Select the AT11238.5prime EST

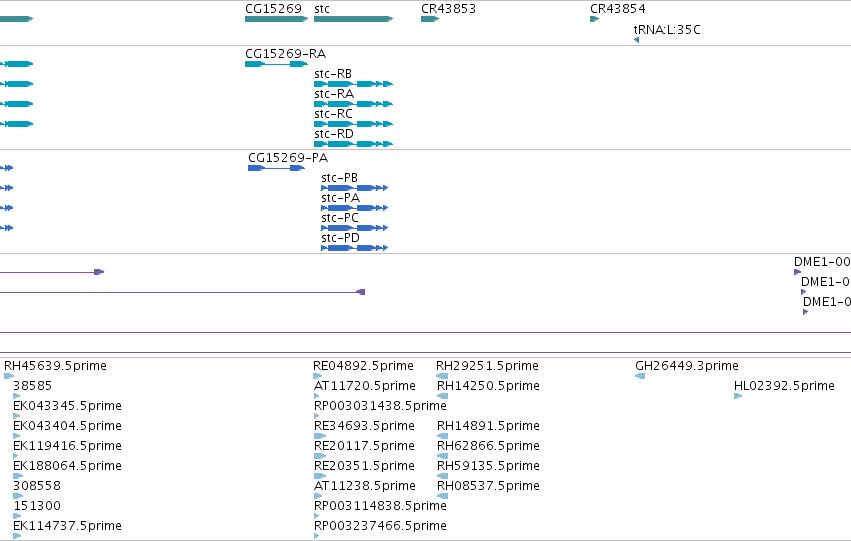365,486
